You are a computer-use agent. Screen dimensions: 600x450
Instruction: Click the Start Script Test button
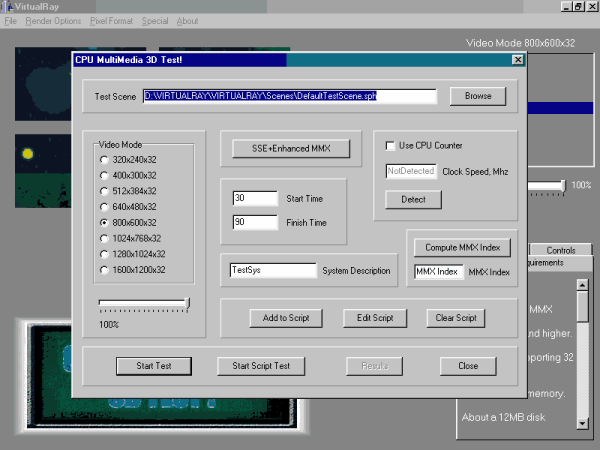(x=261, y=366)
